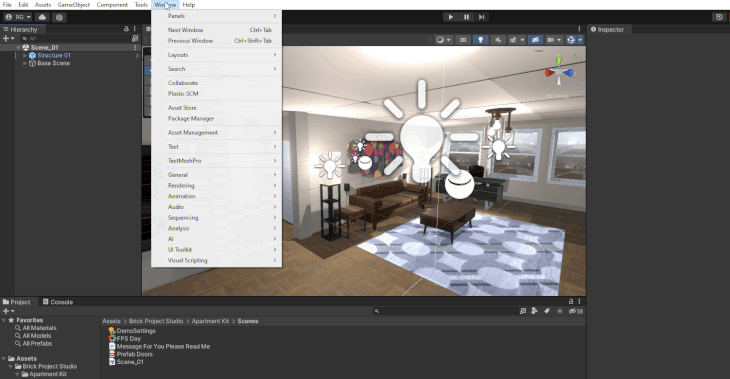This screenshot has height=379, width=730.
Task: Switch to the Console tab
Action: tap(58, 302)
